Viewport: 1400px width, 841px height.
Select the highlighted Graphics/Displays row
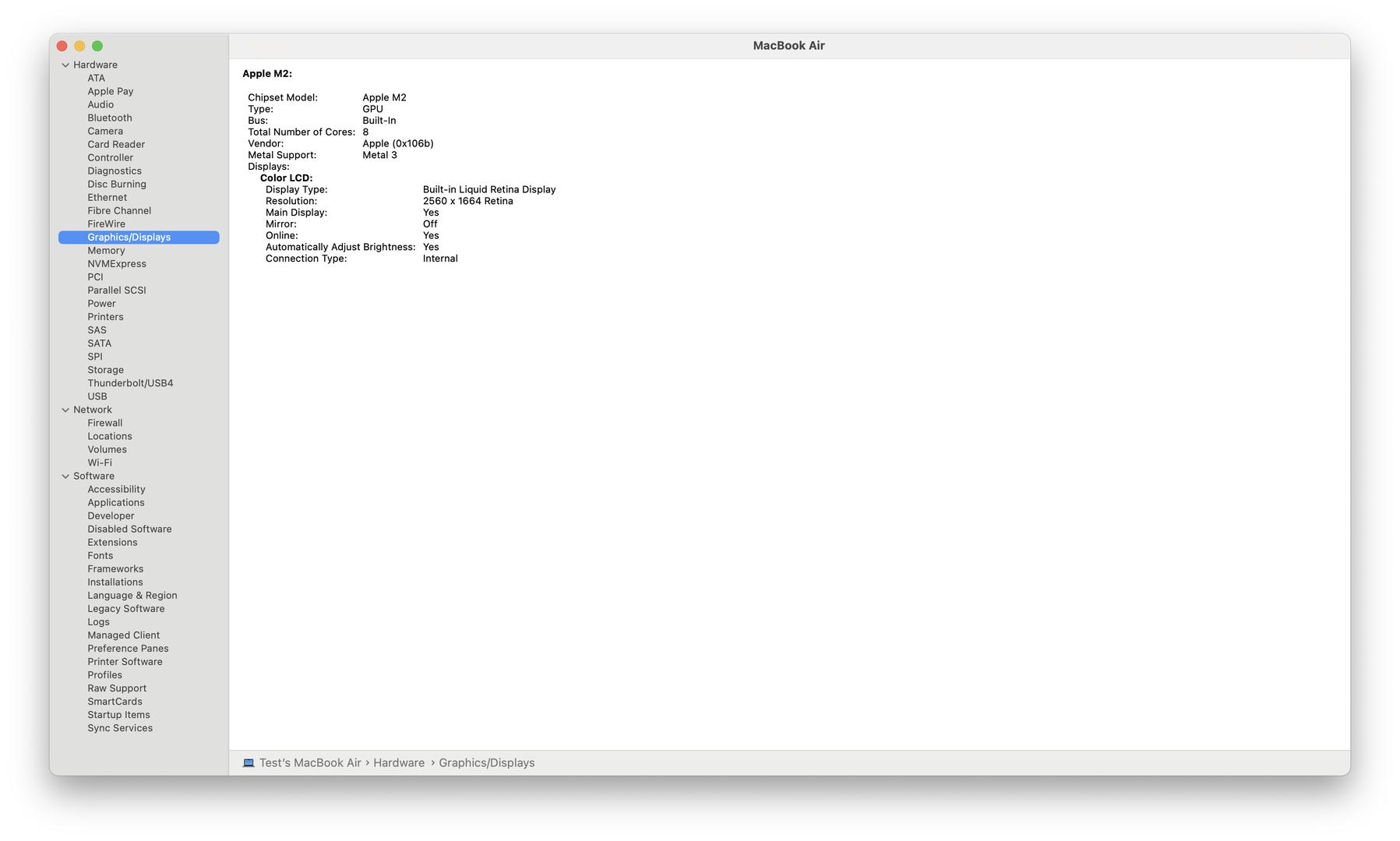139,238
